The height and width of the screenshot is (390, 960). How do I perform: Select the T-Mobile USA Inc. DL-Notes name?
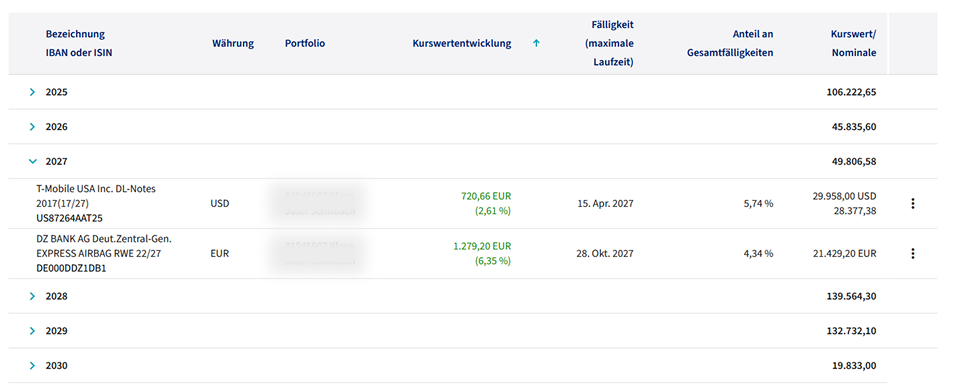coord(96,196)
